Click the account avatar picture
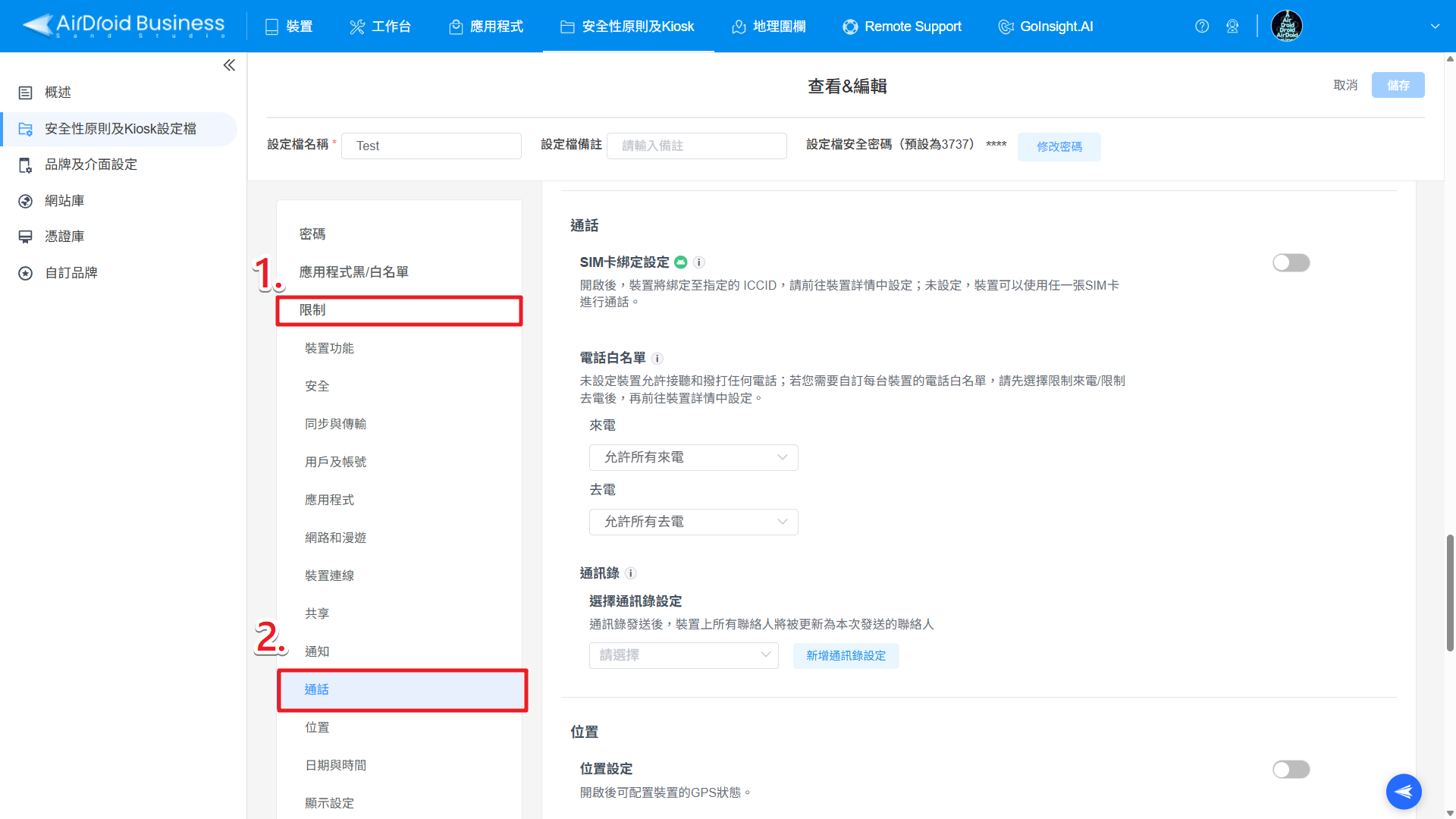The width and height of the screenshot is (1456, 819). [1287, 27]
